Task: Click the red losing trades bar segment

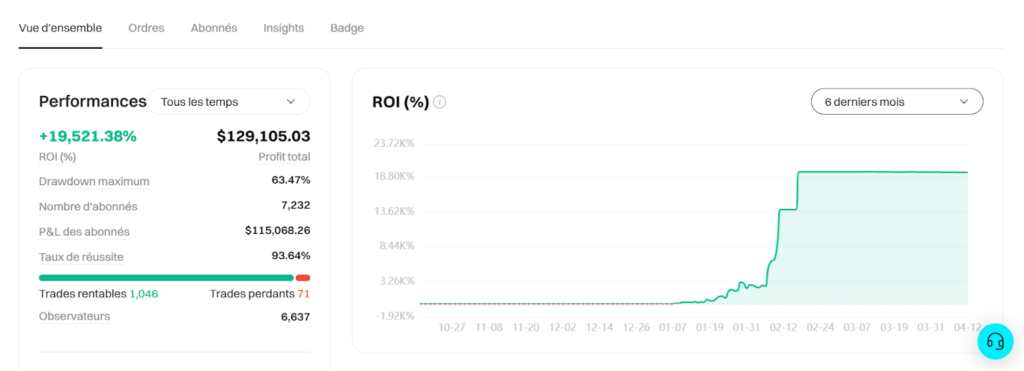Action: point(303,278)
